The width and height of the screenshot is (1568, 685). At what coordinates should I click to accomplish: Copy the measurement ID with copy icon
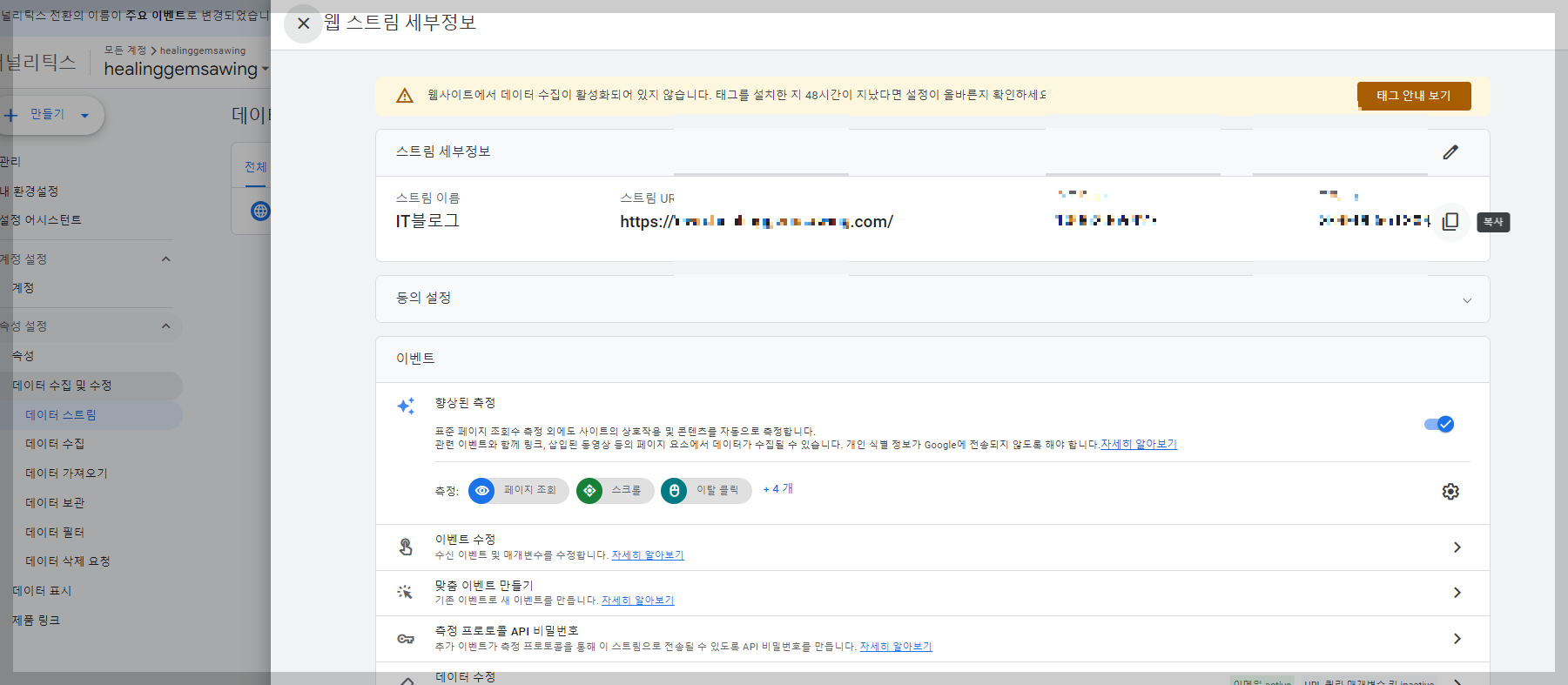[x=1450, y=221]
